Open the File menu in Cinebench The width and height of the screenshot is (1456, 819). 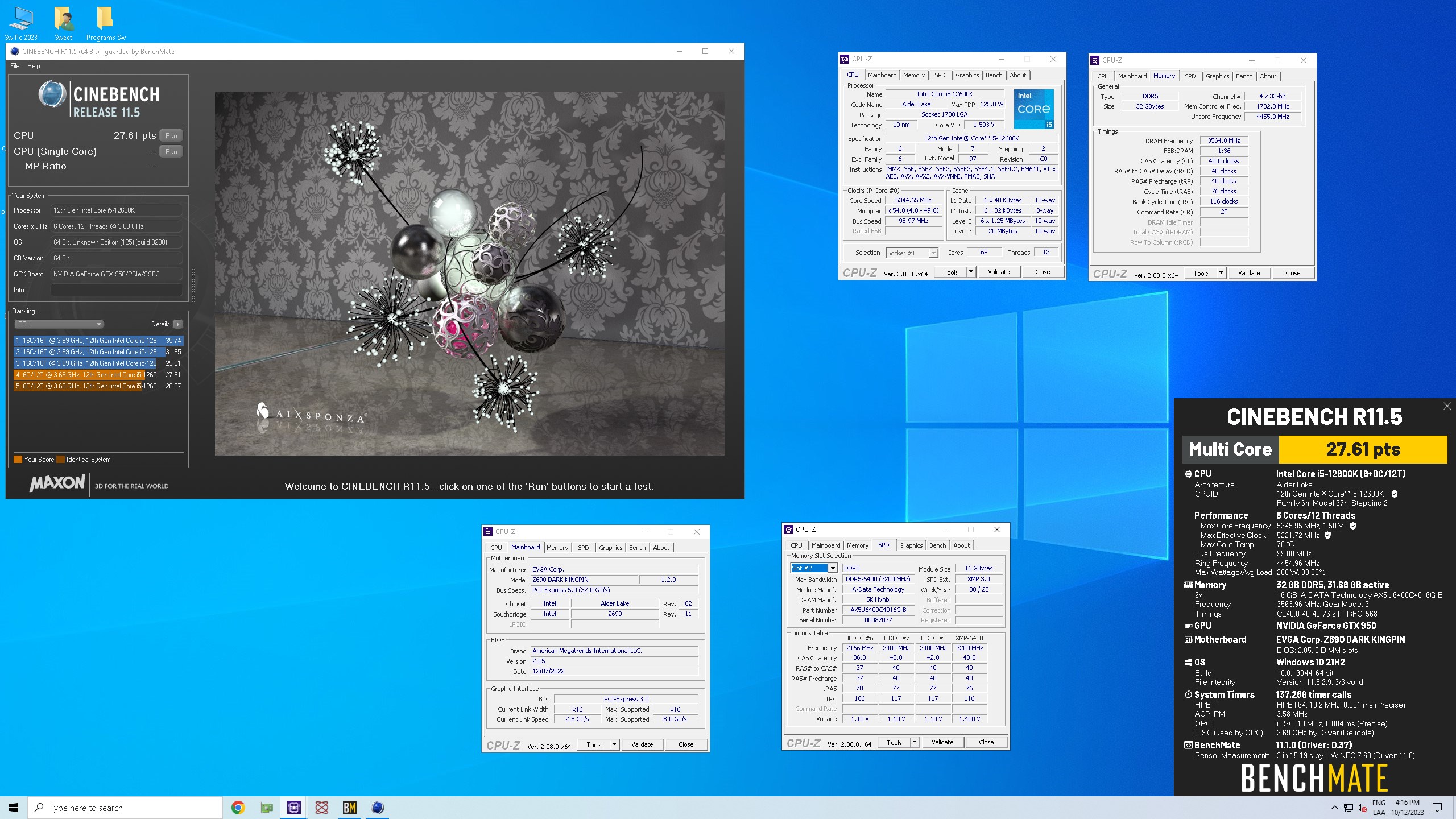(x=15, y=66)
